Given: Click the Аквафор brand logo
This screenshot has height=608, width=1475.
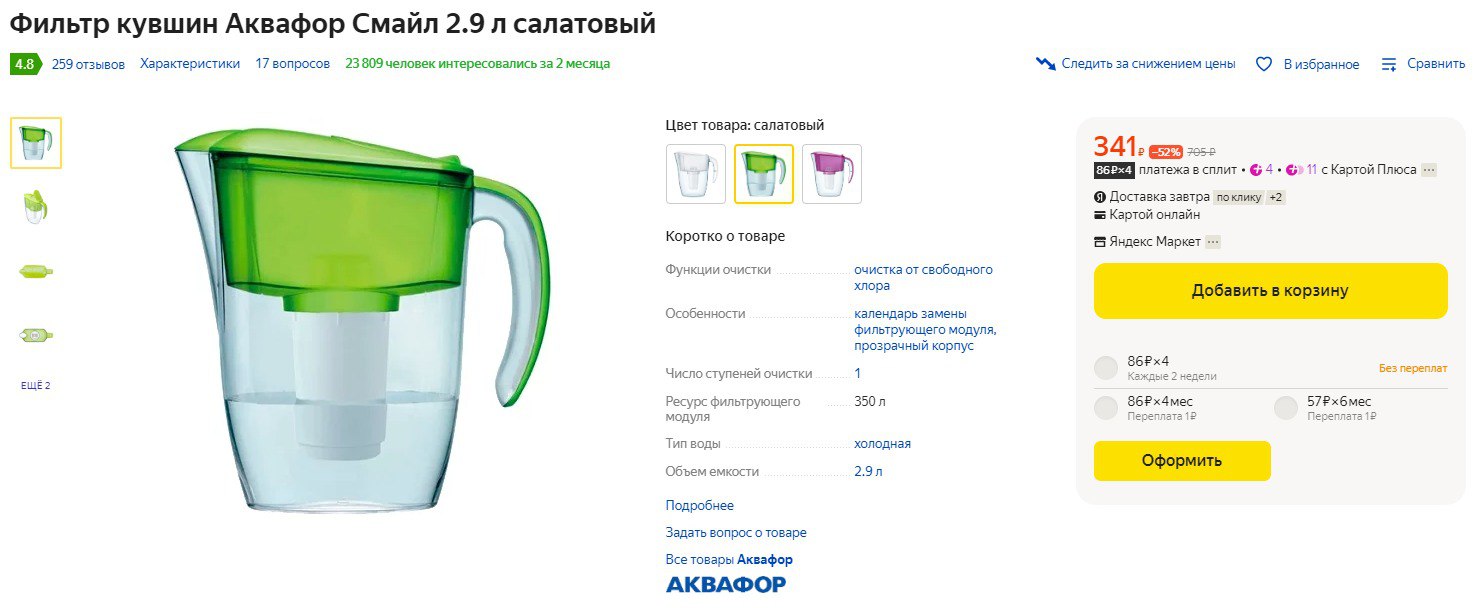Looking at the screenshot, I should coord(726,584).
